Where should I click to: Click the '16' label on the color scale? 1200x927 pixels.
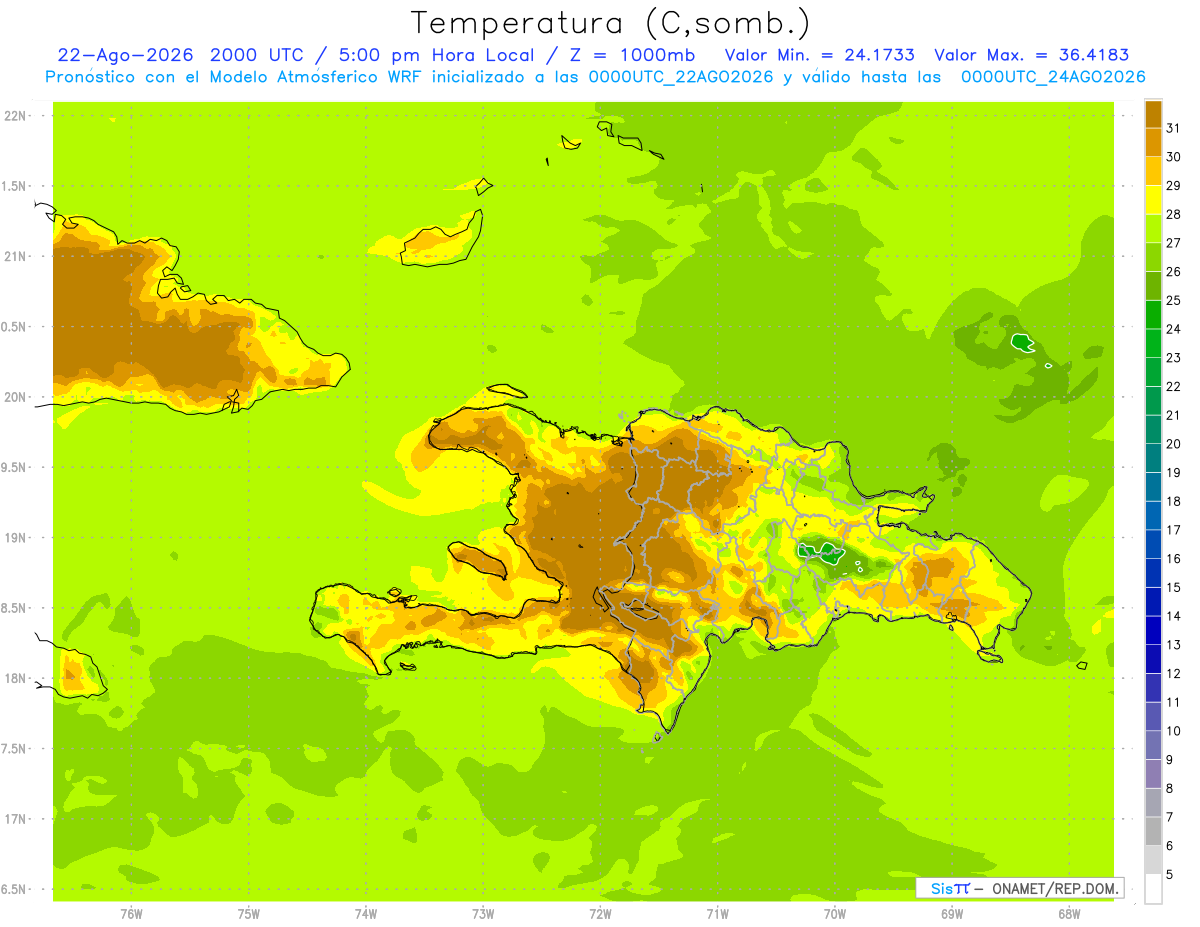point(1173,559)
